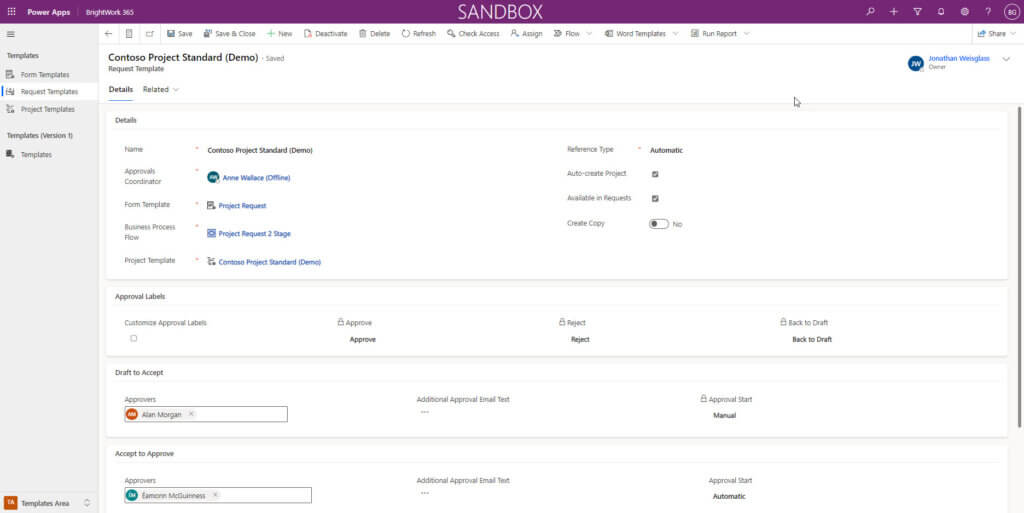The image size is (1024, 513).
Task: Expand the Share dropdown chevron
Action: (1015, 34)
